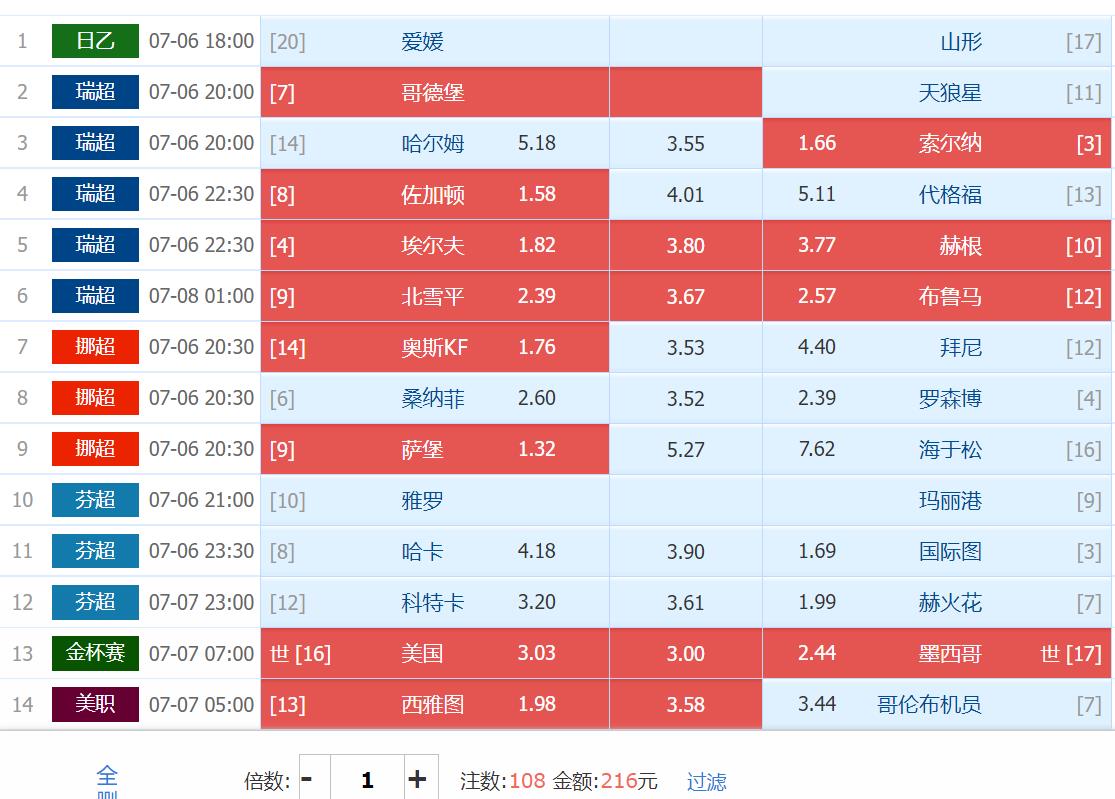
Task: Select 拜尼 away odds 4.40
Action: point(937,347)
